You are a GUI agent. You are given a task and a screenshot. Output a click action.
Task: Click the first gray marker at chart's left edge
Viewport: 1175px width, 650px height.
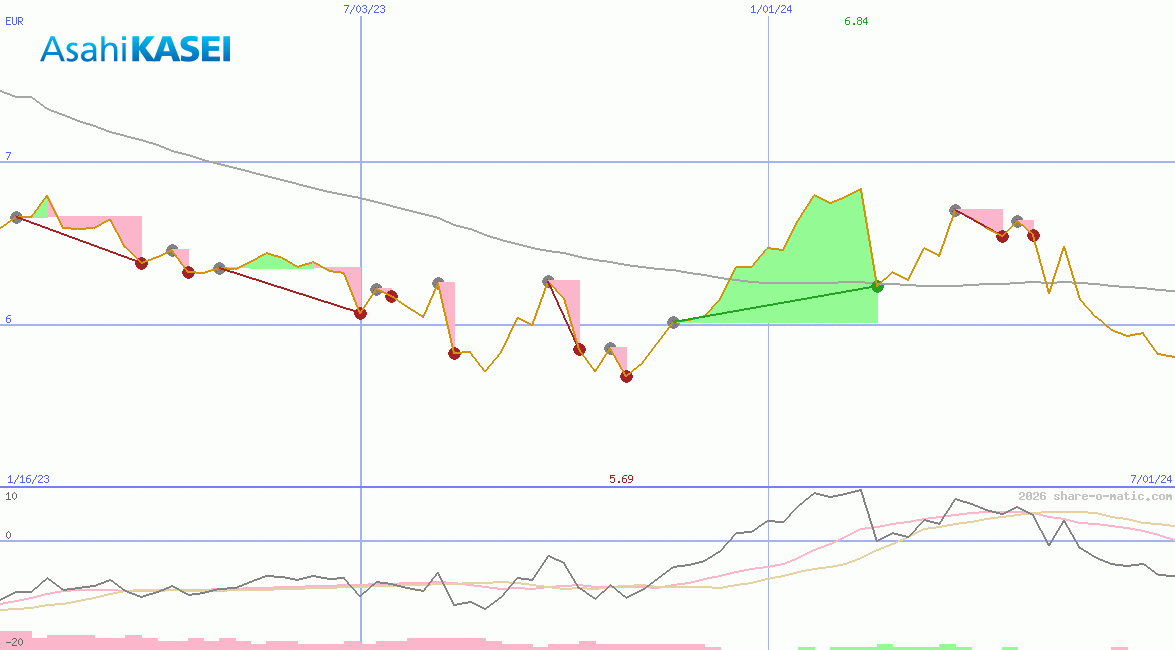[16, 217]
